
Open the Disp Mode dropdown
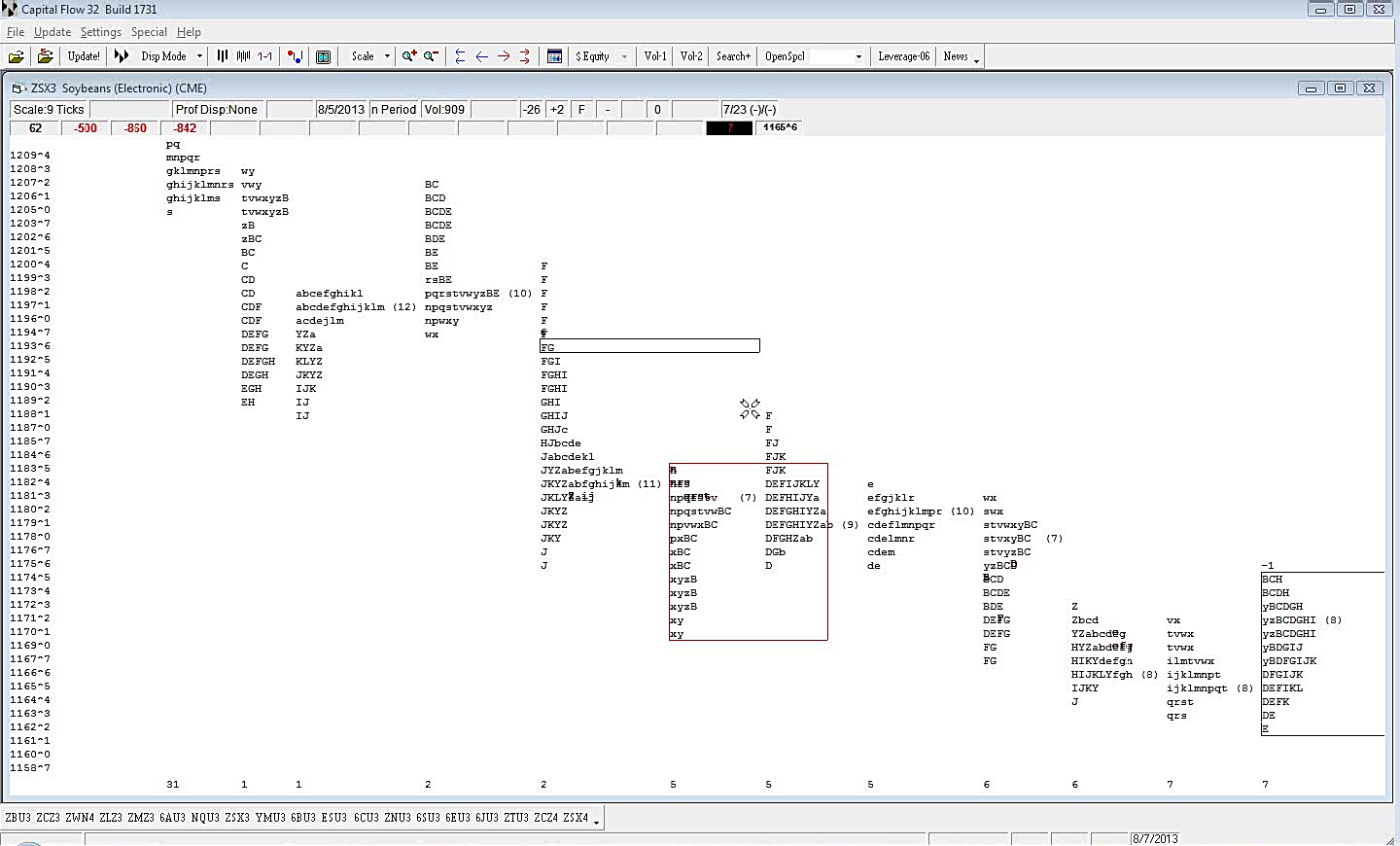(x=199, y=56)
